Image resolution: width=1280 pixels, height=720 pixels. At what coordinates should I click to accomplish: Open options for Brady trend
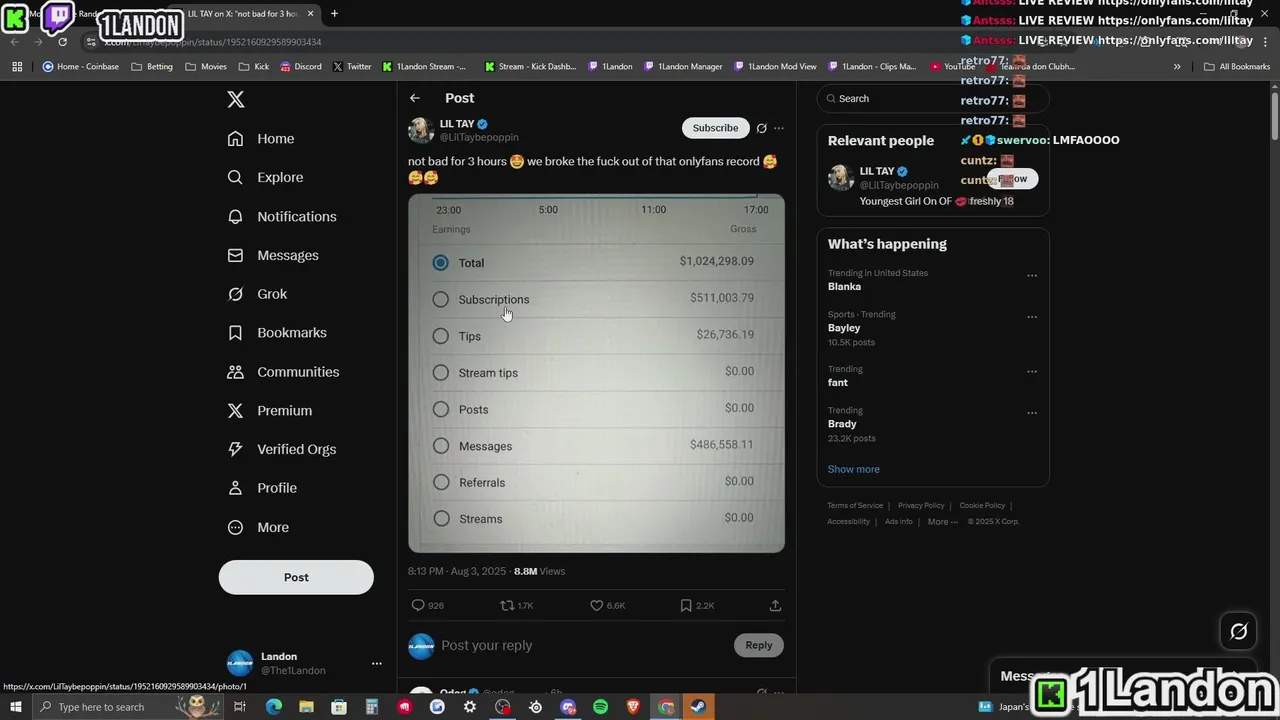[1032, 413]
